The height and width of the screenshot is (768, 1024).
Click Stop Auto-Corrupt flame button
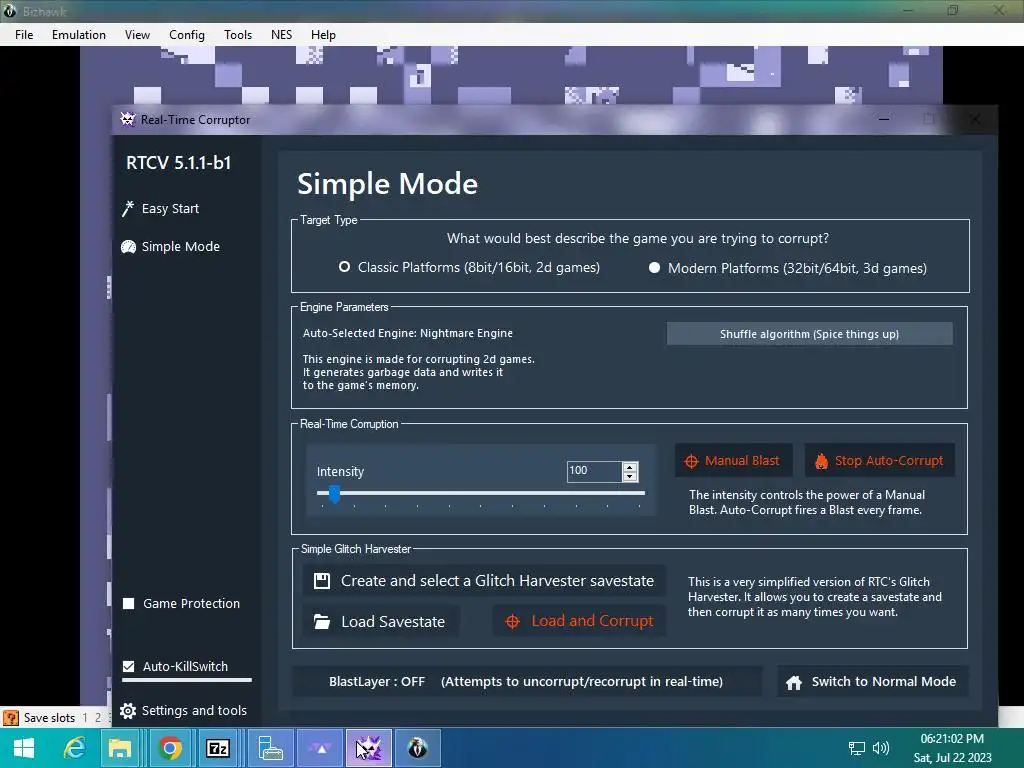(879, 460)
